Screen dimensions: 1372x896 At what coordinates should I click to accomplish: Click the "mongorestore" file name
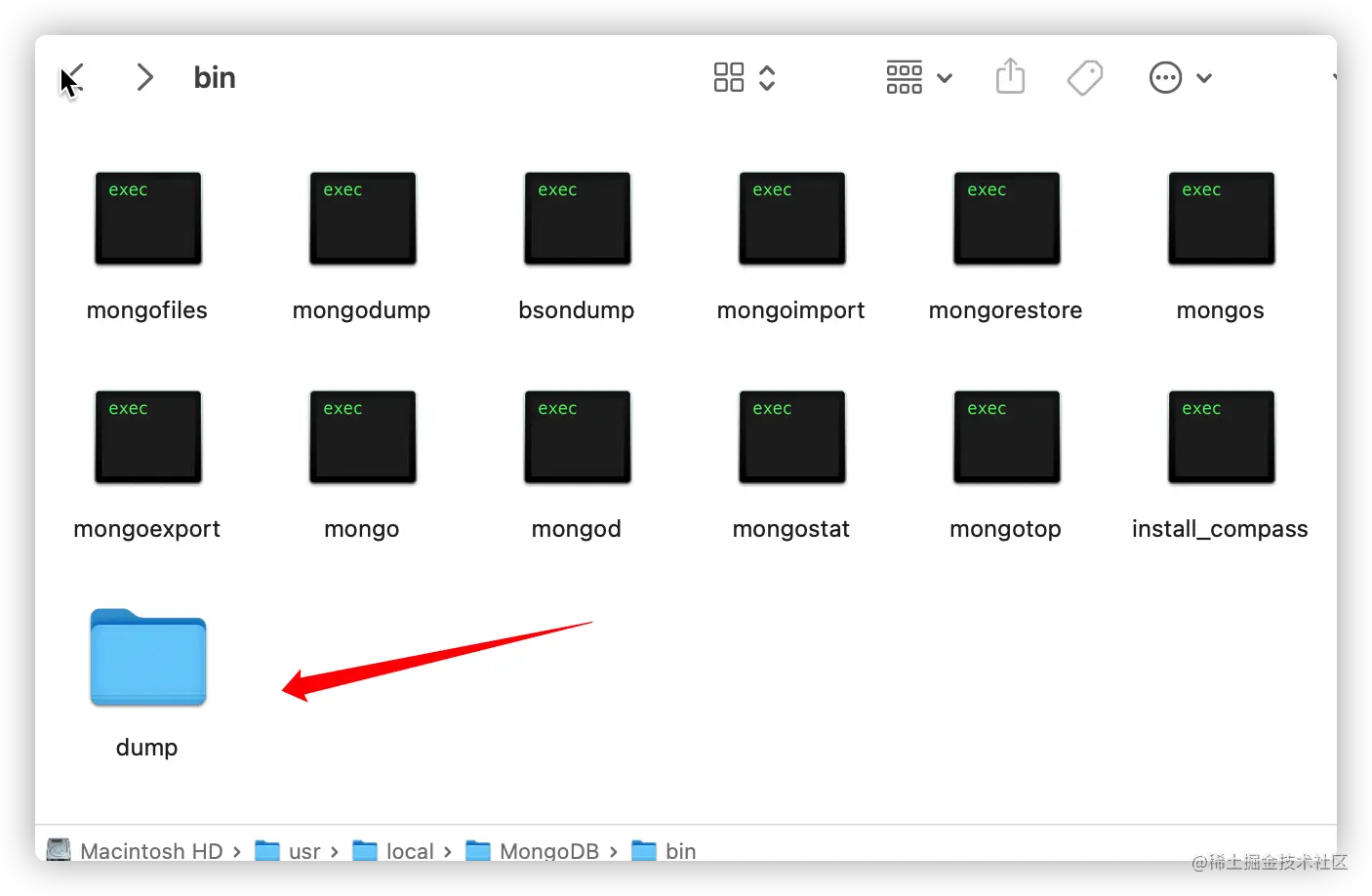tap(1006, 311)
